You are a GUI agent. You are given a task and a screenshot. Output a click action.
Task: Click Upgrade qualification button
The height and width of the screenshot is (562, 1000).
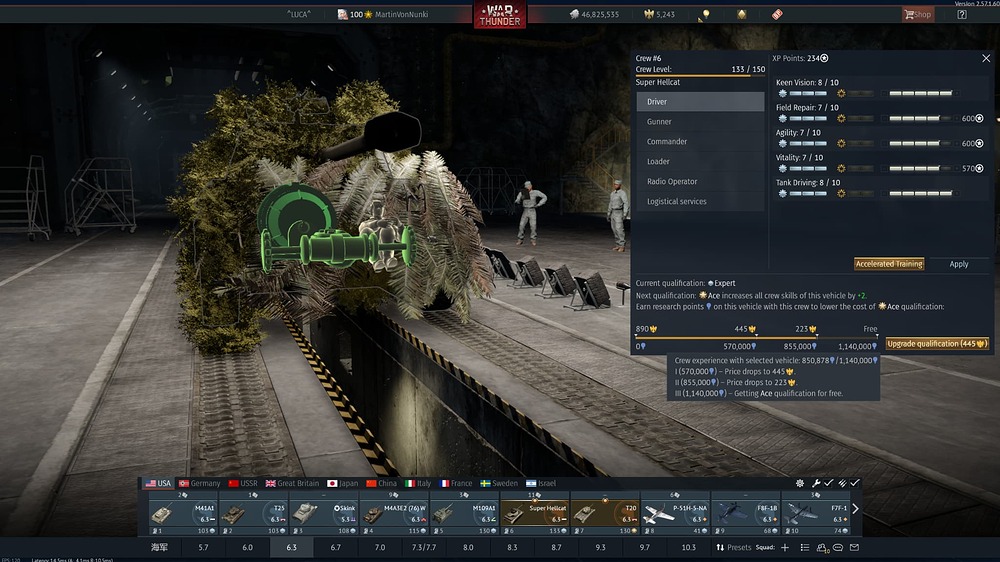[937, 344]
